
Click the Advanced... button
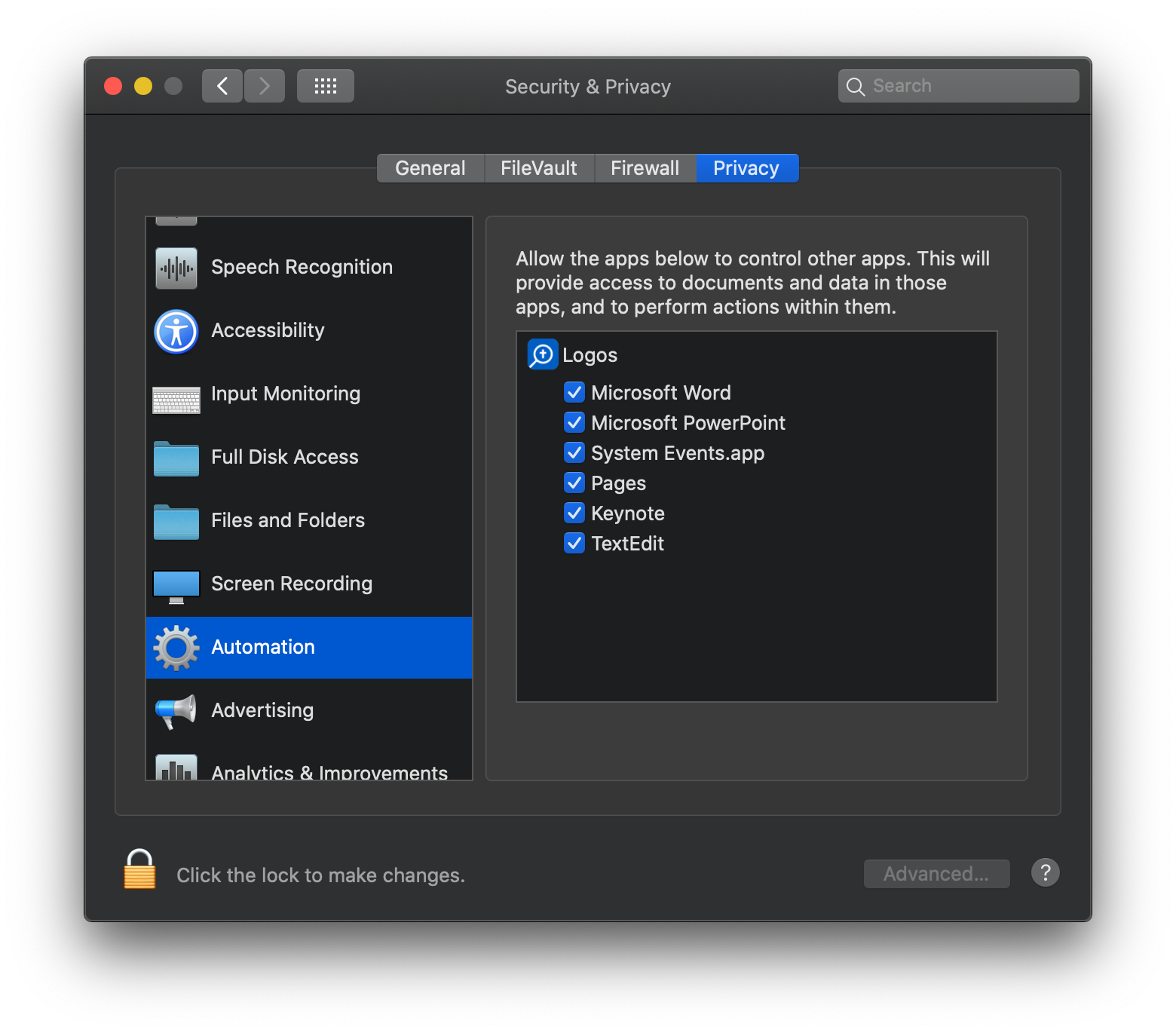click(x=937, y=874)
